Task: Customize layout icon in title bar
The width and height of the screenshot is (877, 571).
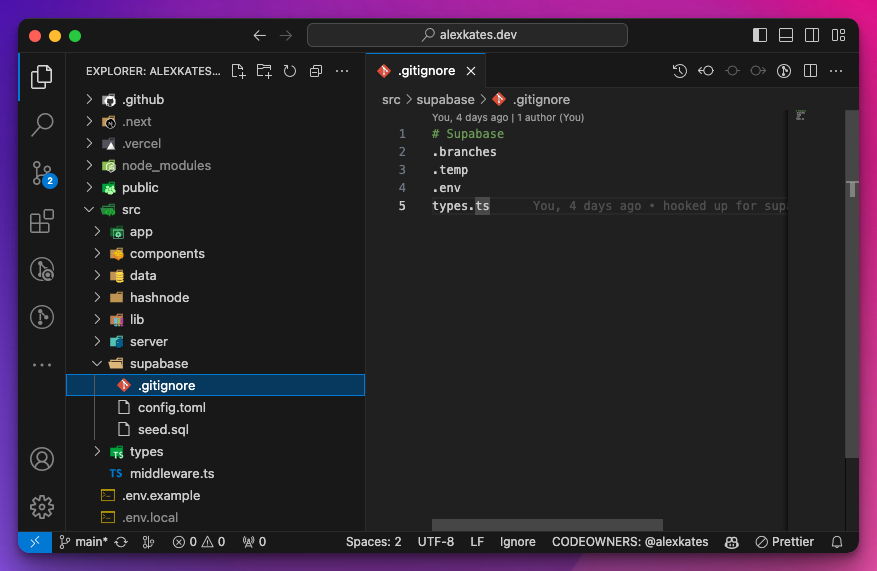Action: tap(838, 35)
